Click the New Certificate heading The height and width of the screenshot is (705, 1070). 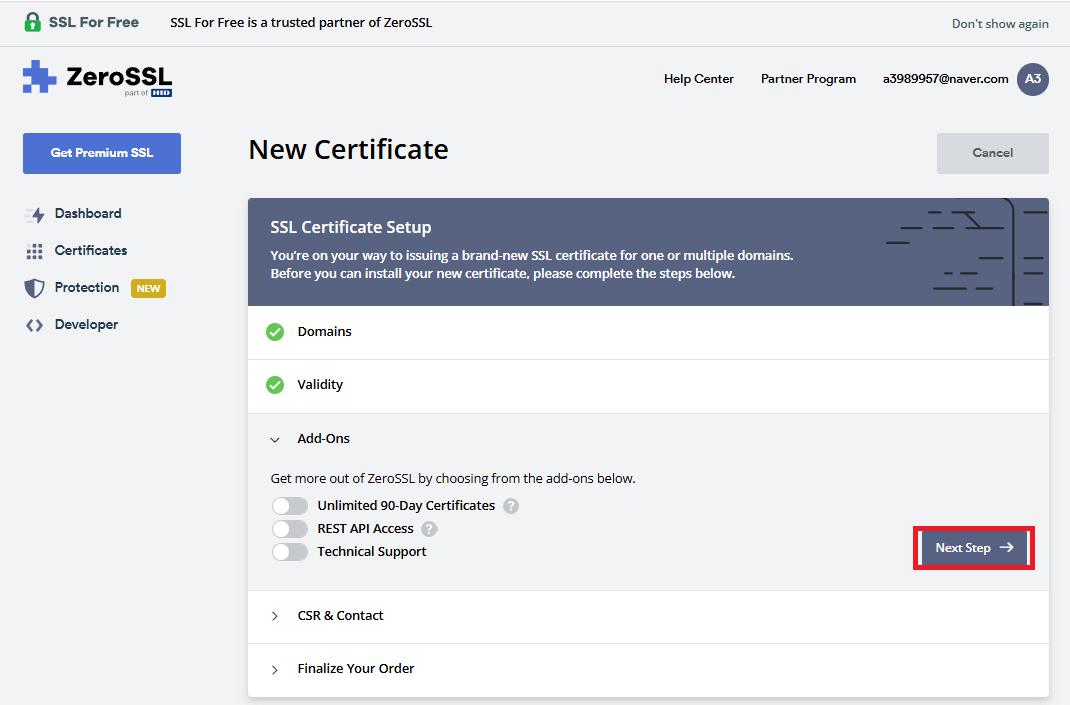click(349, 149)
